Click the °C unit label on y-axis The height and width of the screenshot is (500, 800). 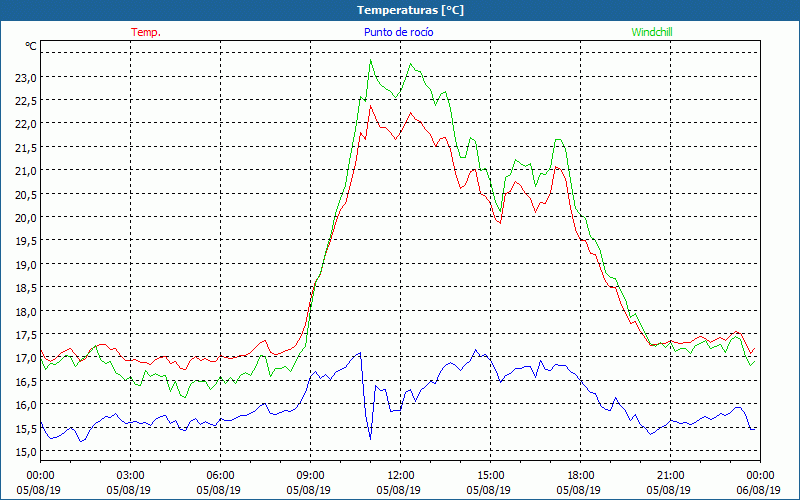coord(30,46)
